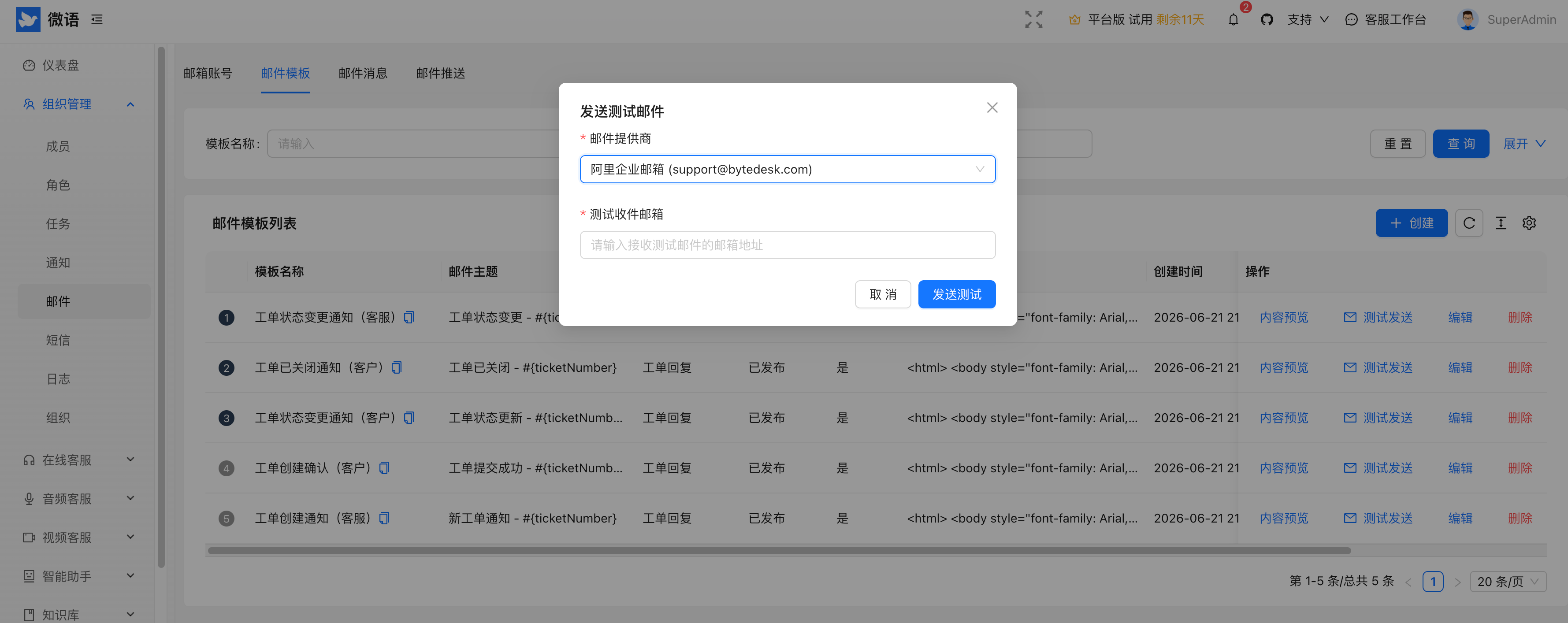Switch to 邮箱账号 tab
This screenshot has width=1568, height=623.
pos(208,73)
